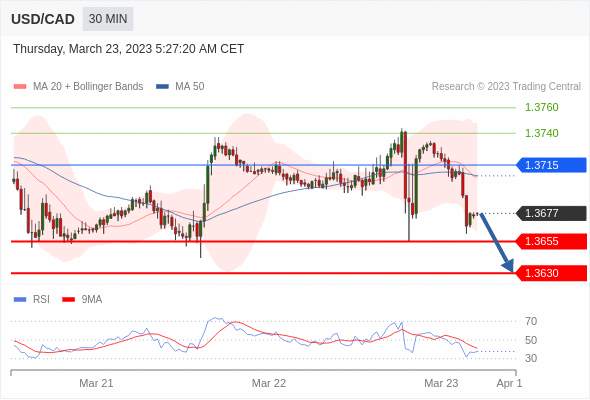The height and width of the screenshot is (400, 590).
Task: Click the Mar 23 date axis label
Action: coord(441,383)
